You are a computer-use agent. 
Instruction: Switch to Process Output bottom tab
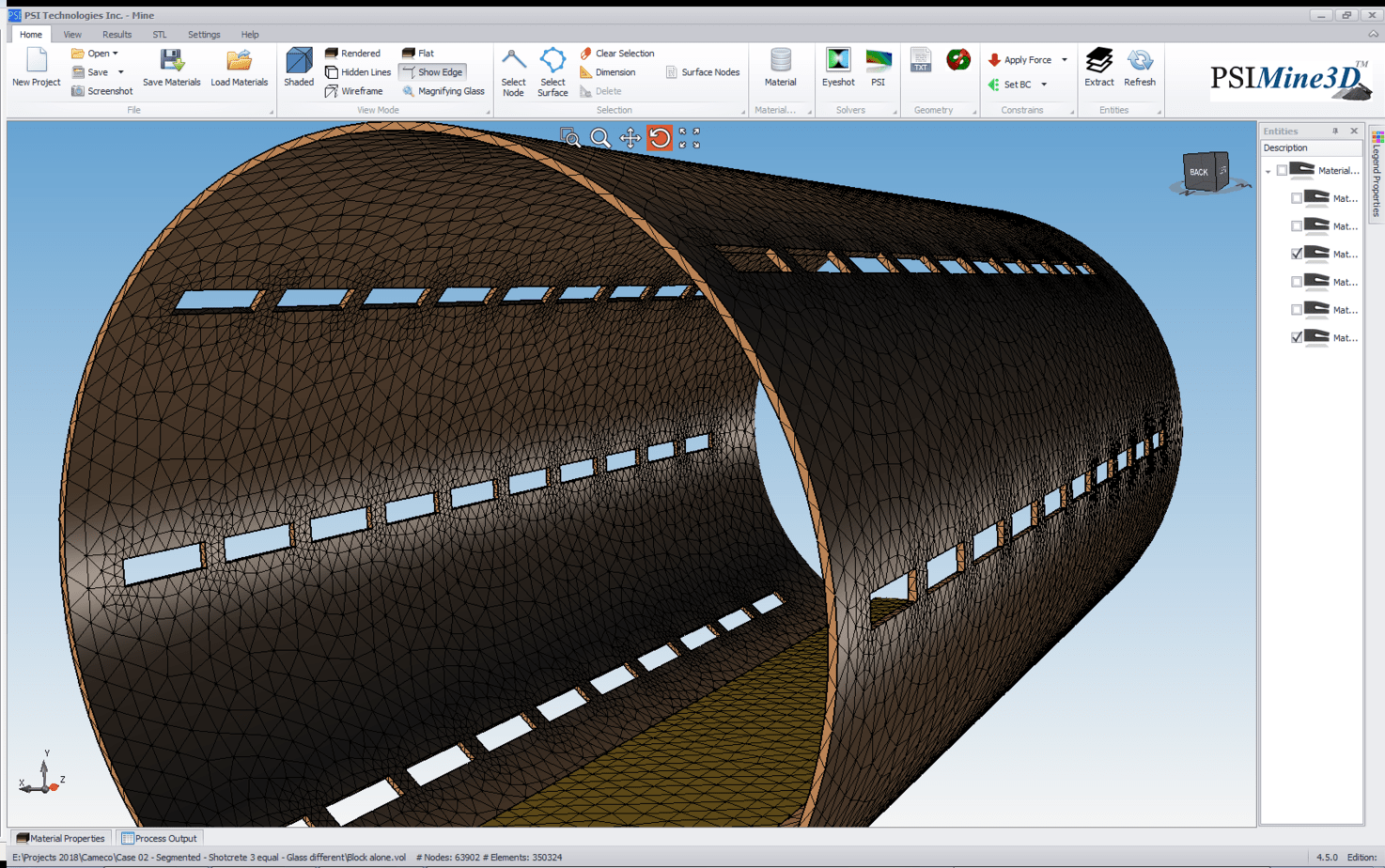coord(159,838)
